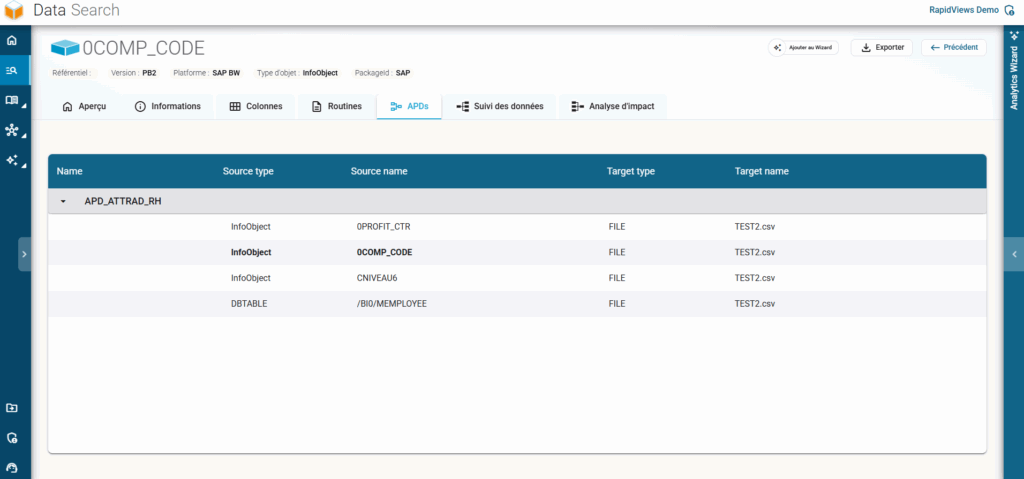
Task: Click the orange Data Search logo
Action: (13, 10)
